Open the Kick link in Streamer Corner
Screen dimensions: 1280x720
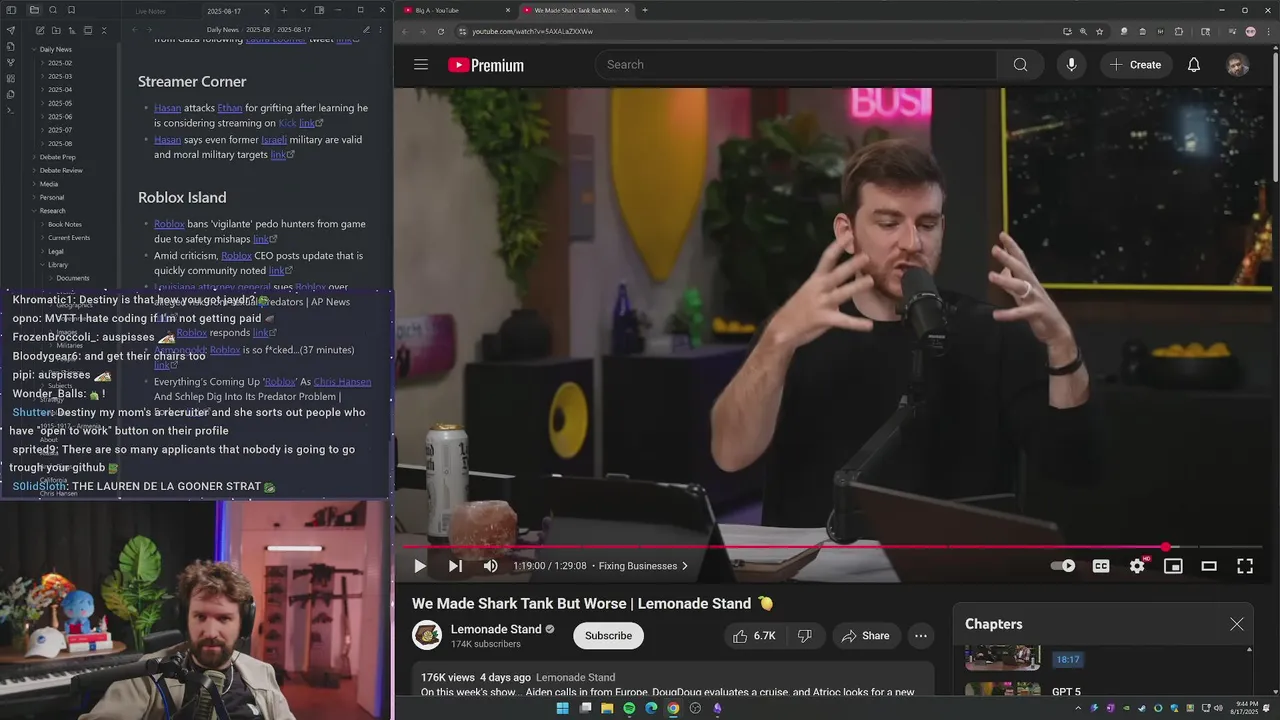[x=287, y=123]
